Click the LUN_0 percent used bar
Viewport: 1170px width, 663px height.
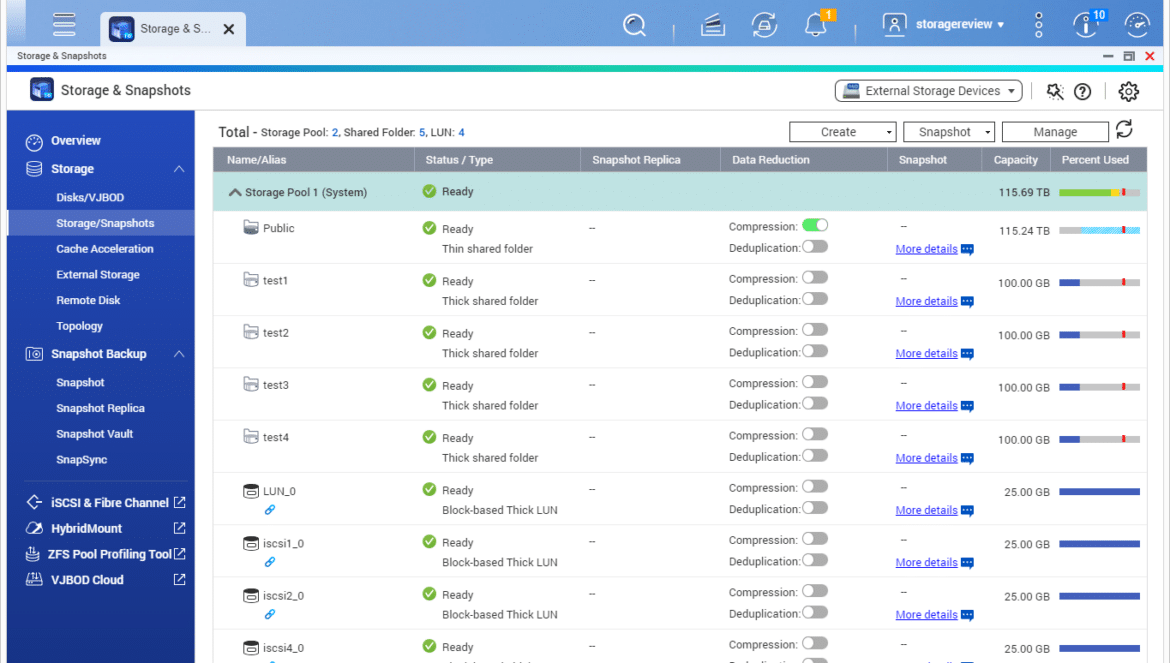[x=1099, y=491]
